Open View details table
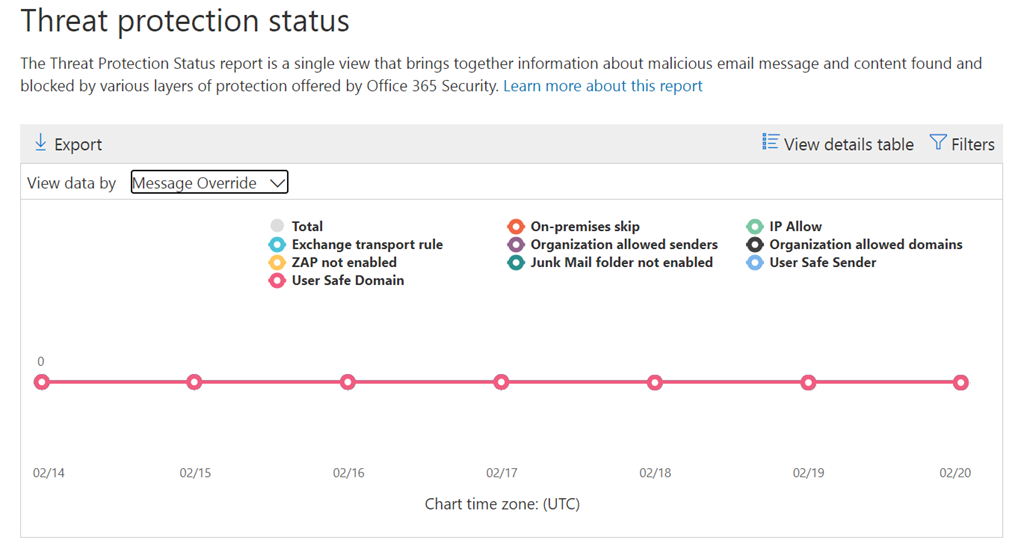The height and width of the screenshot is (555, 1024). [848, 144]
